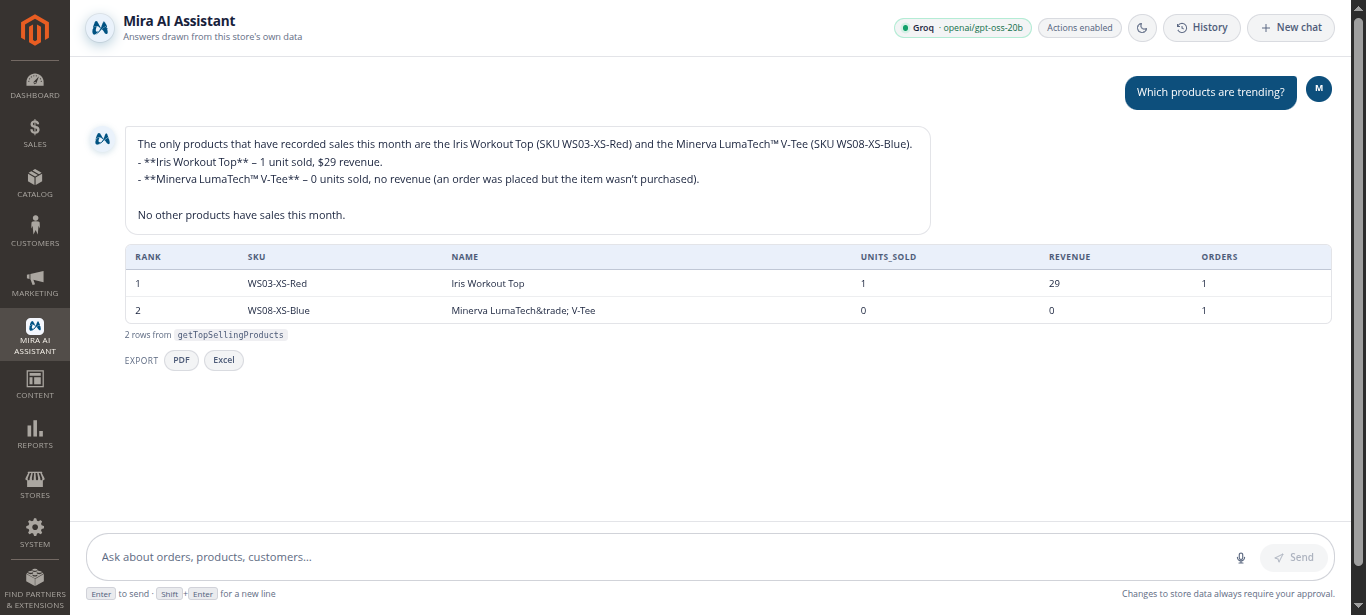
Task: Click the Minerva LumaTech V-Tee name cell
Action: point(523,311)
